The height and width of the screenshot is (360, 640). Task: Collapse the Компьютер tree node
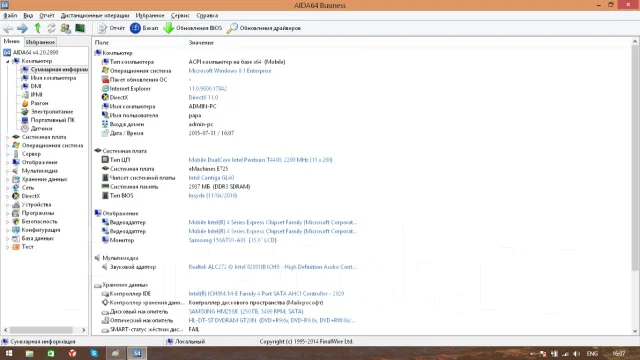[x=7, y=61]
